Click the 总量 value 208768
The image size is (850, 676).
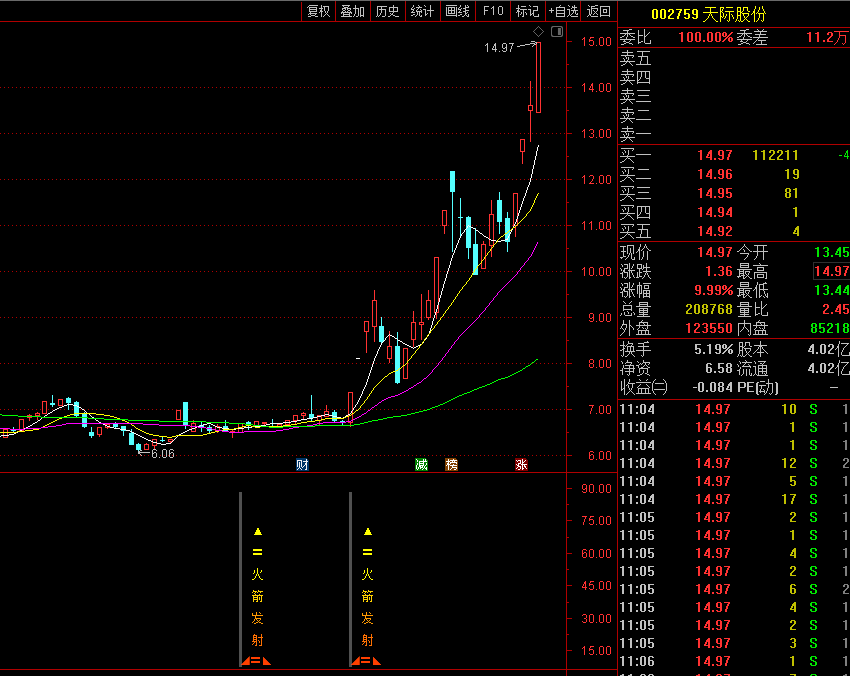tap(709, 310)
